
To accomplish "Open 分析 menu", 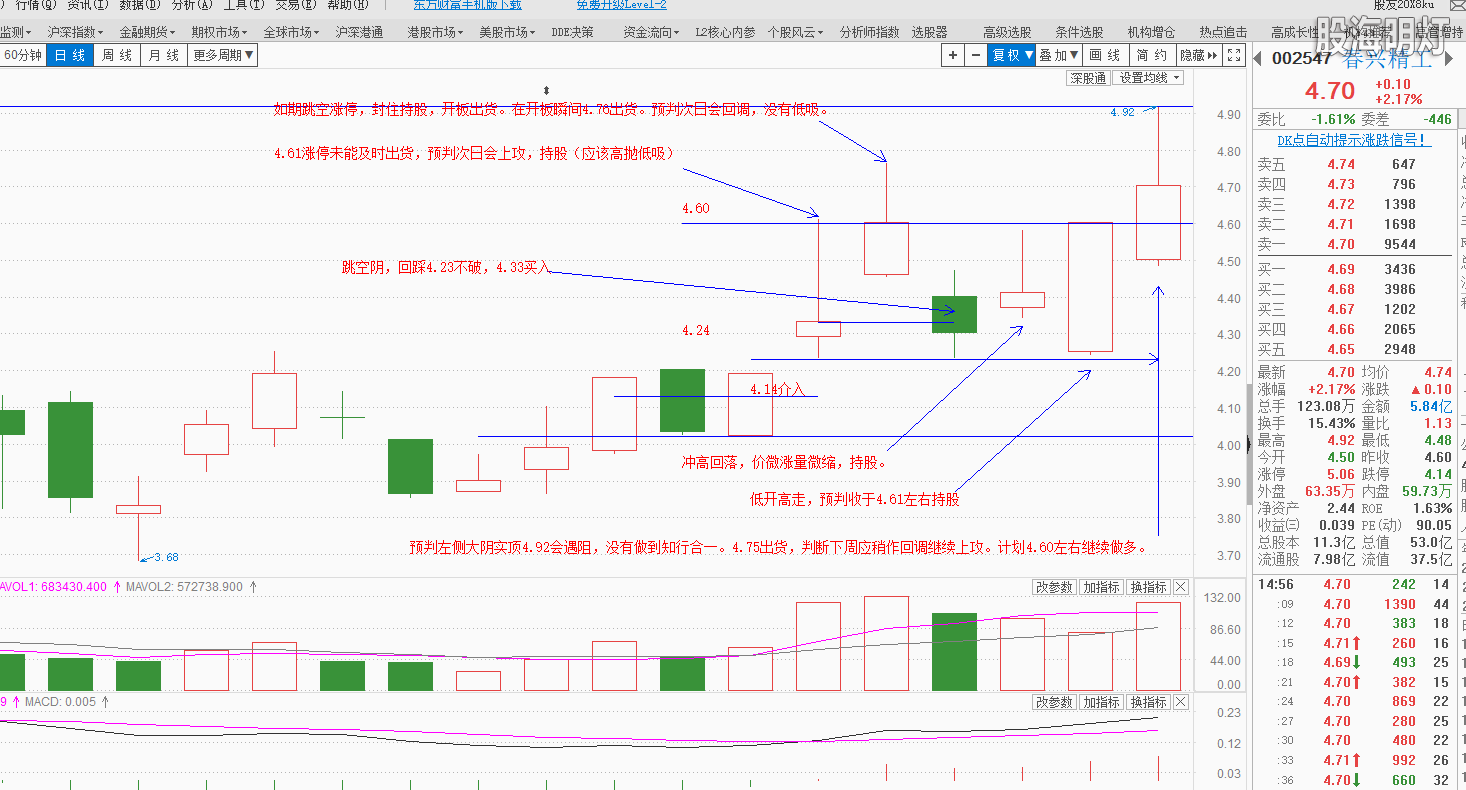I will pos(191,5).
